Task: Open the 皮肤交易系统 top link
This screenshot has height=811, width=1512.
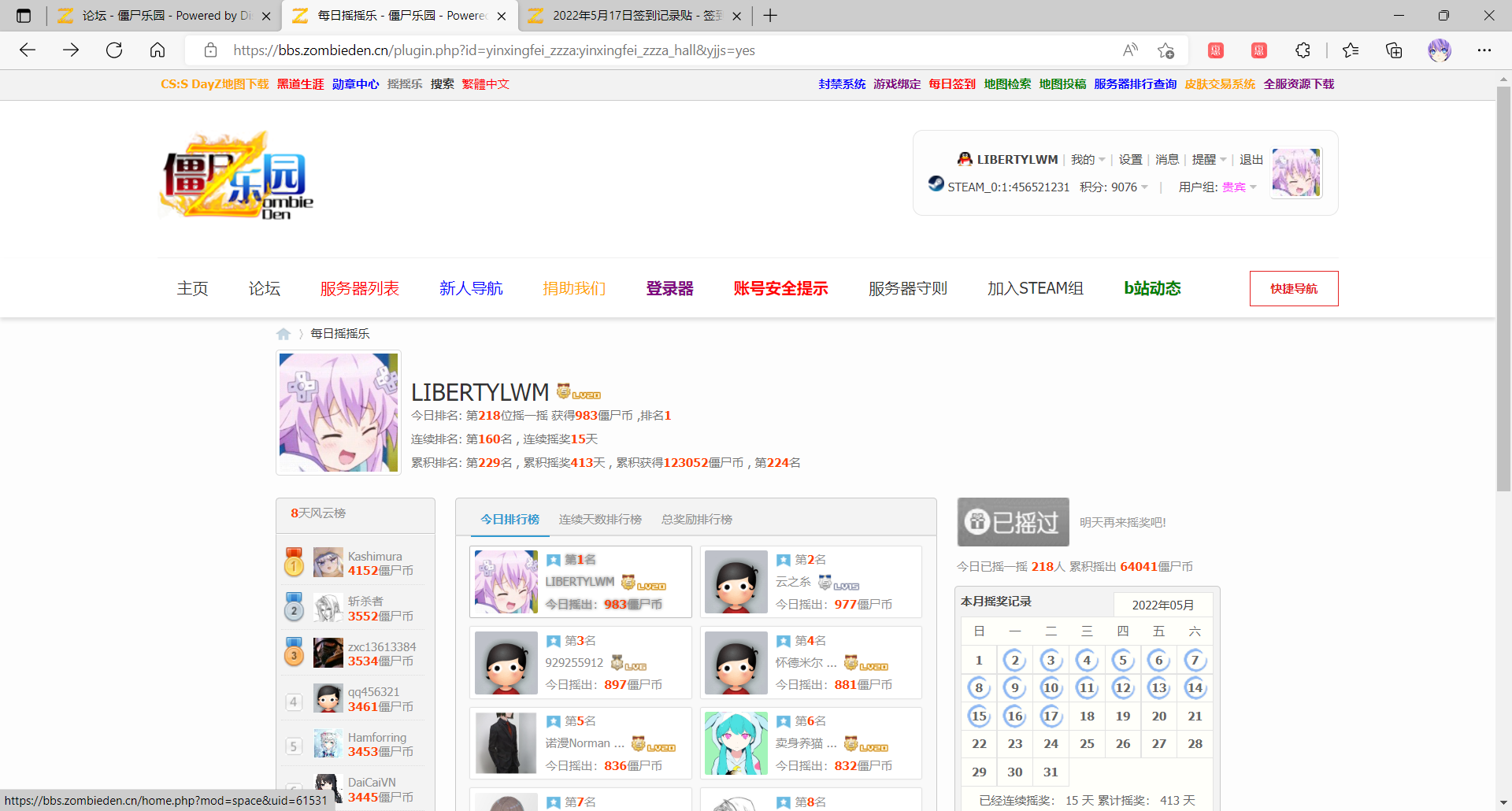Action: (1220, 84)
